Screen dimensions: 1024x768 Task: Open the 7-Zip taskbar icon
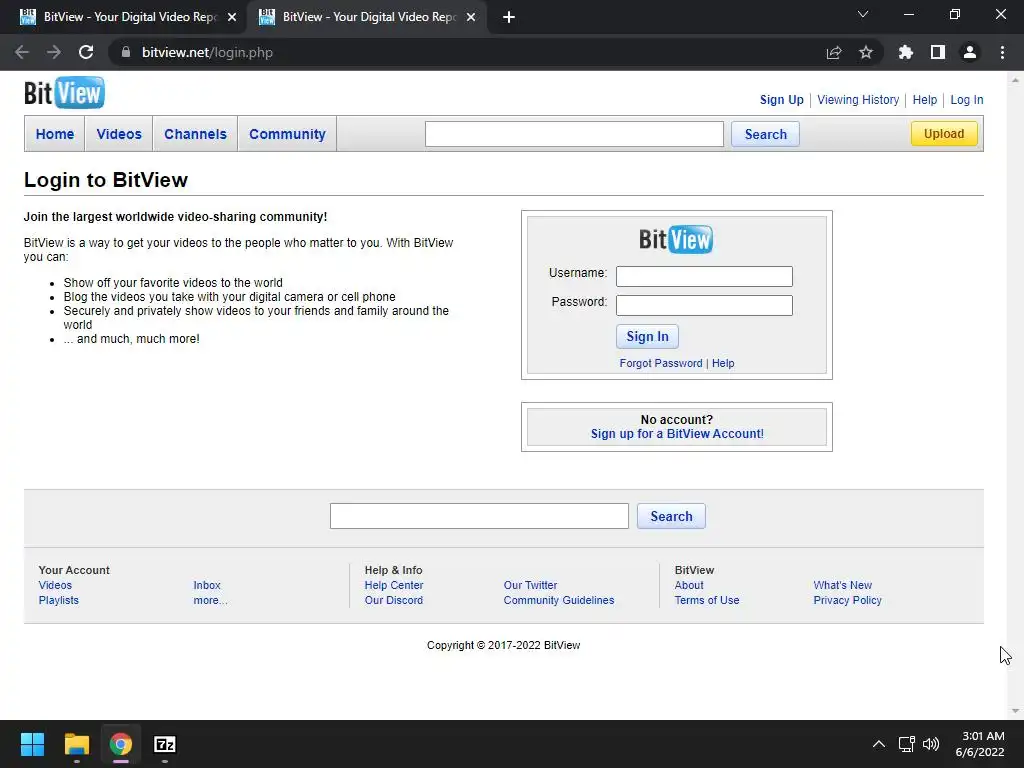click(x=165, y=744)
